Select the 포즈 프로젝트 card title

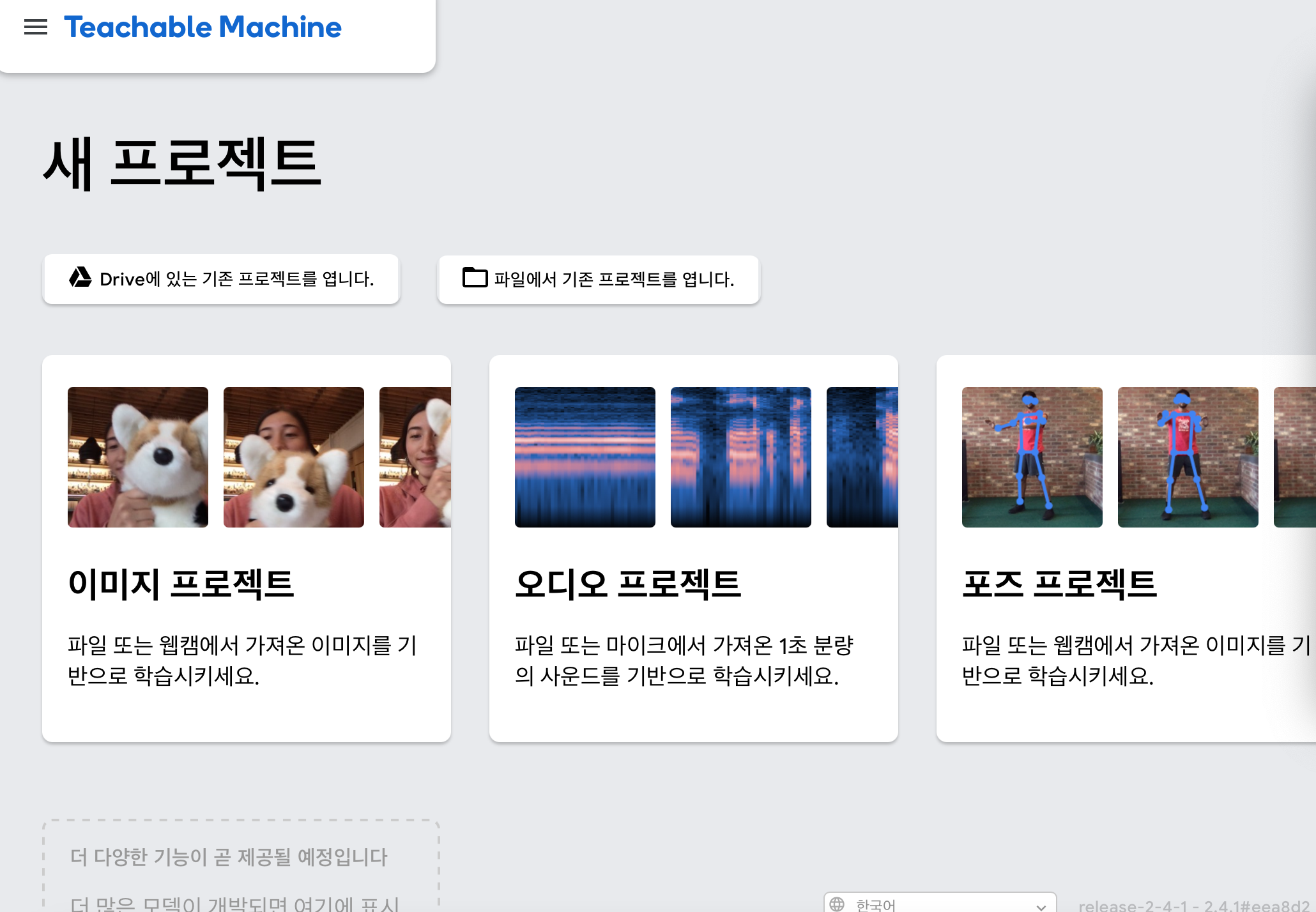pos(1059,584)
